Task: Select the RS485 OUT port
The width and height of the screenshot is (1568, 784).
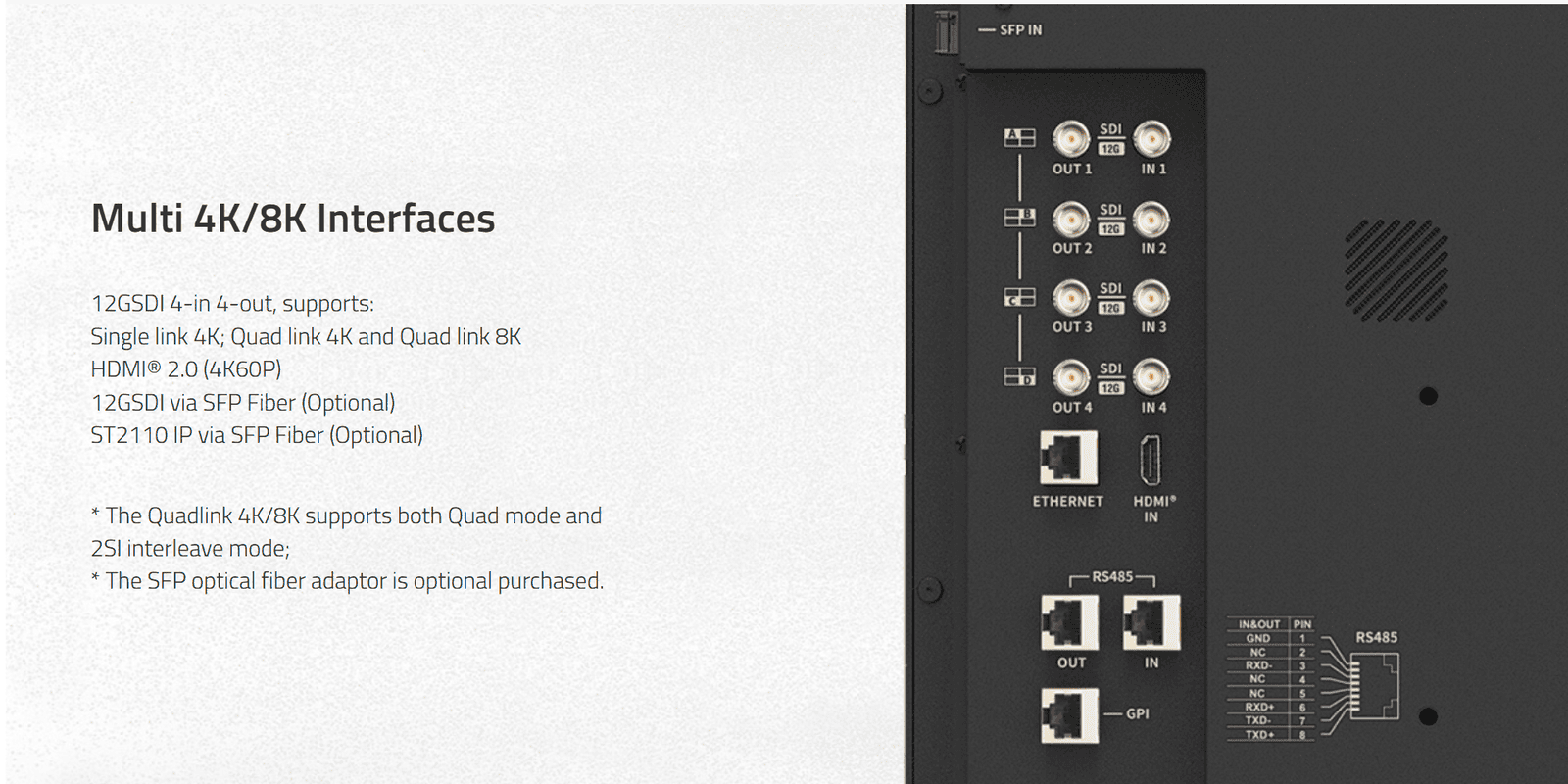Action: [x=1070, y=622]
